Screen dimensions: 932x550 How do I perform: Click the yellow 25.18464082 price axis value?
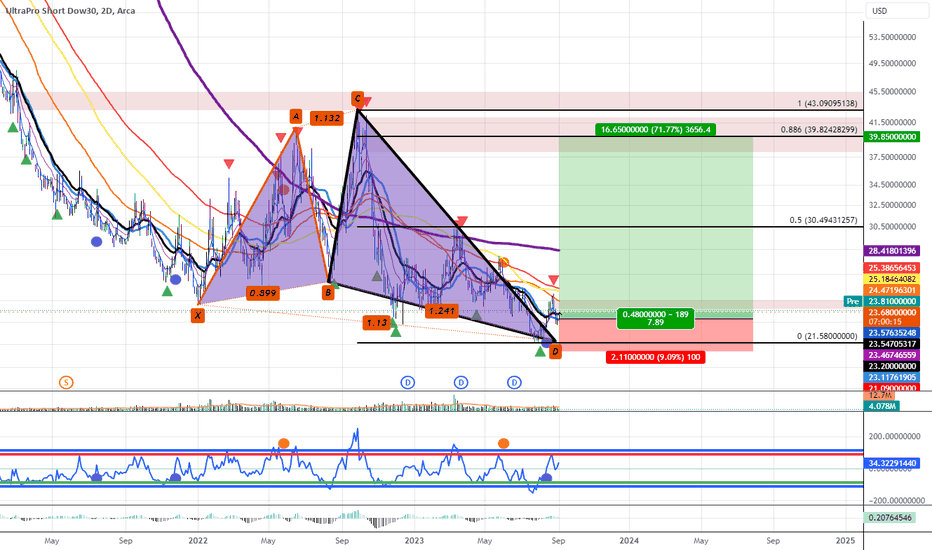coord(892,279)
